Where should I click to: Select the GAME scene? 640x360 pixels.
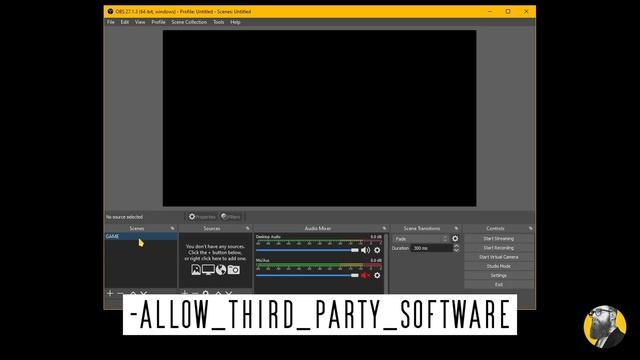pyautogui.click(x=141, y=236)
